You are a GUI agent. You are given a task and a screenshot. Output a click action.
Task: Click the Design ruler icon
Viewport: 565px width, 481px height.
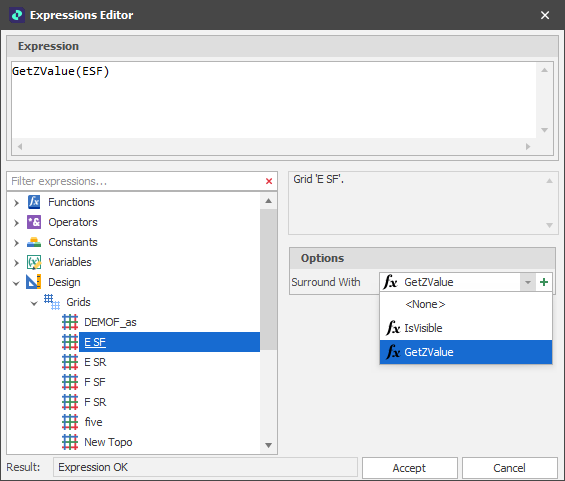click(x=34, y=282)
